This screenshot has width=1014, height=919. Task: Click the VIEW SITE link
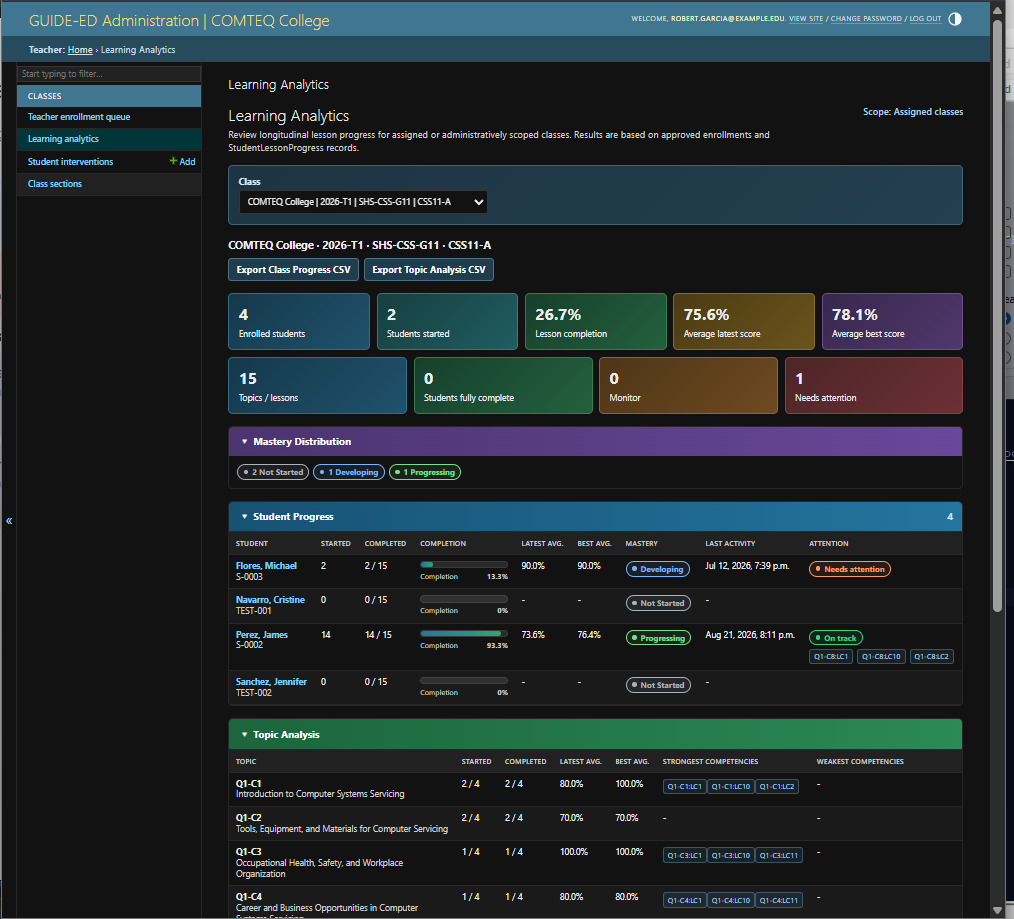click(806, 19)
